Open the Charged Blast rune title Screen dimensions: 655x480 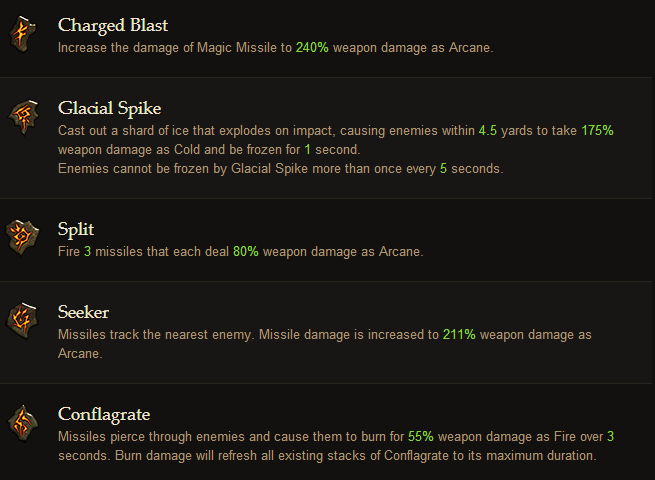coord(113,25)
